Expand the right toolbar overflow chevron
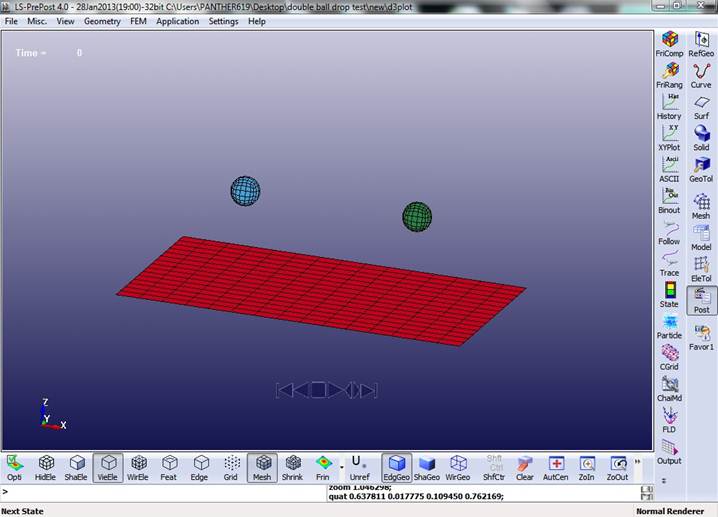Image resolution: width=718 pixels, height=517 pixels. [664, 480]
